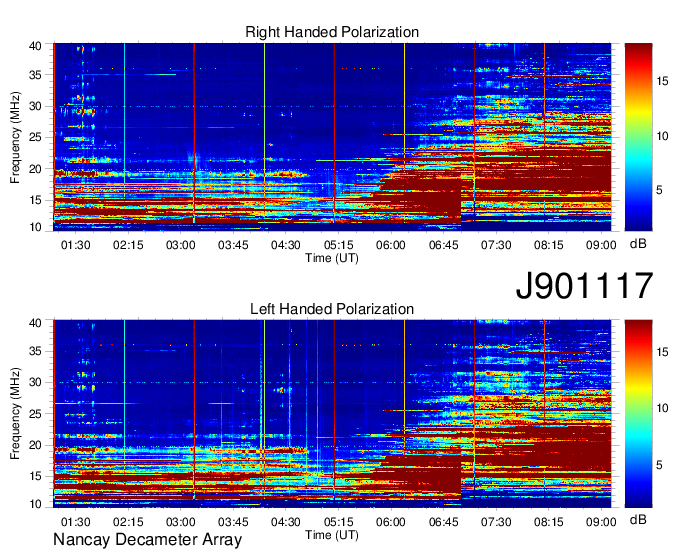This screenshot has height=552, width=680.
Task: Click the '15' value on top colorbar scale
Action: 662,81
